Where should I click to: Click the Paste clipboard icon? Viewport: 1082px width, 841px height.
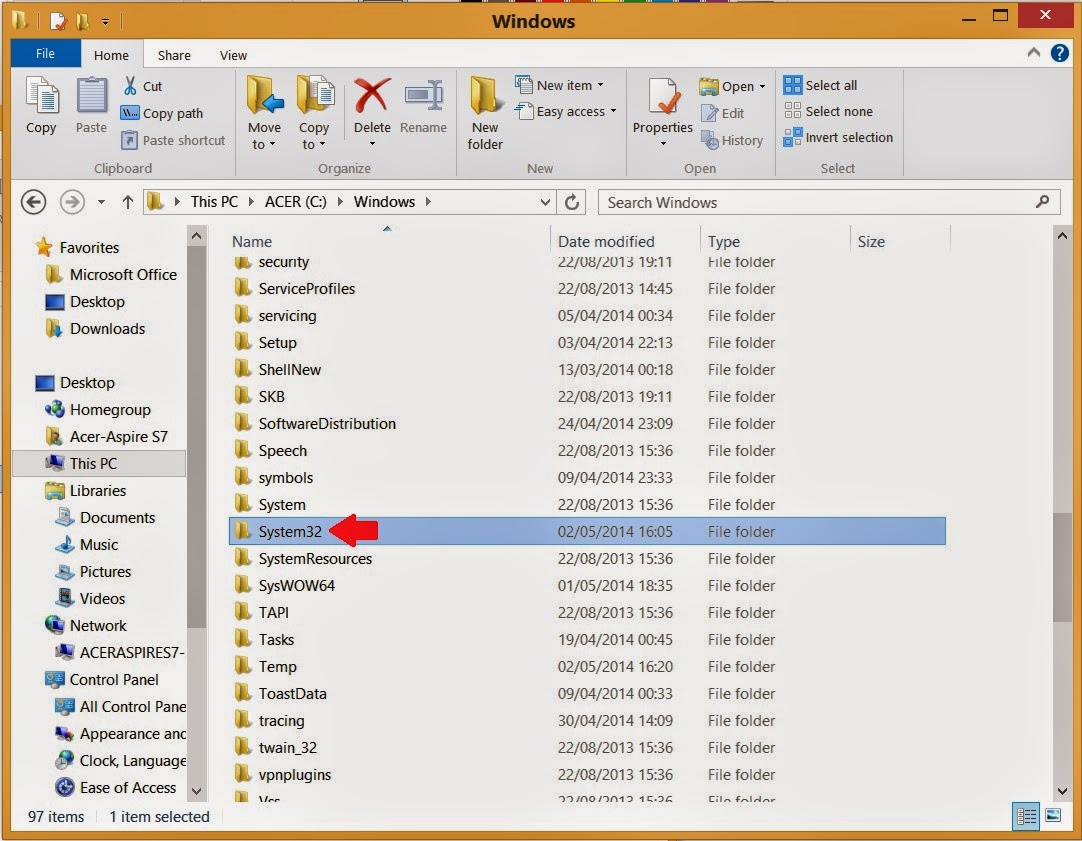(91, 95)
